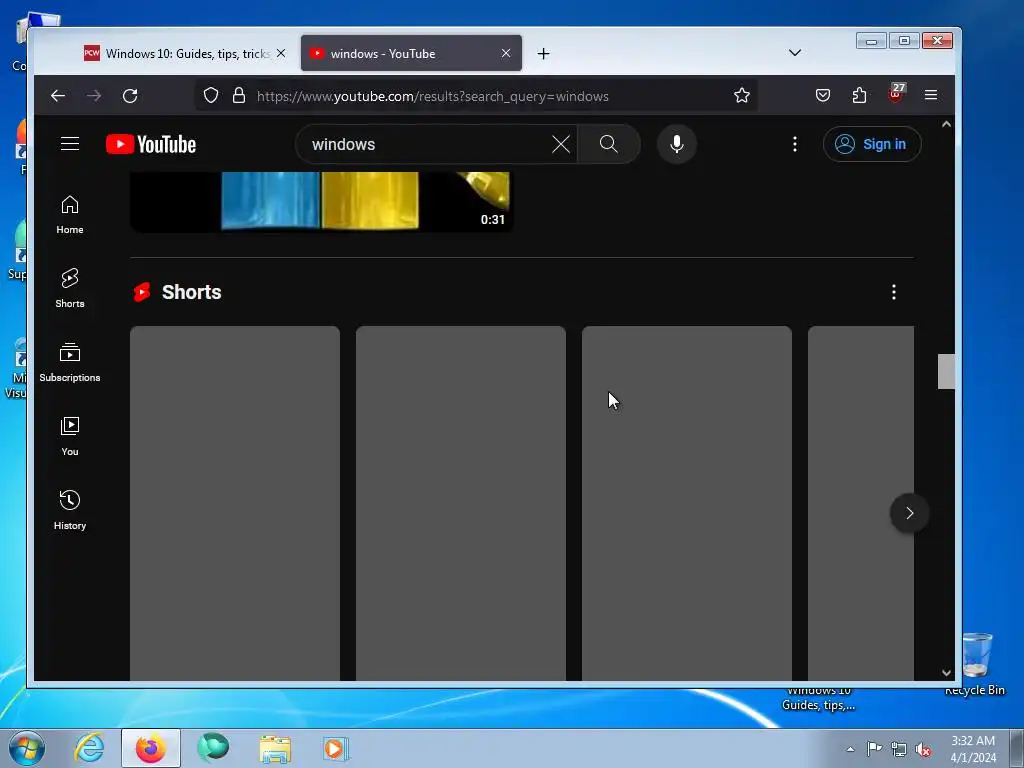Open Firefox application menu
Screen dimensions: 1024x768
(x=931, y=95)
